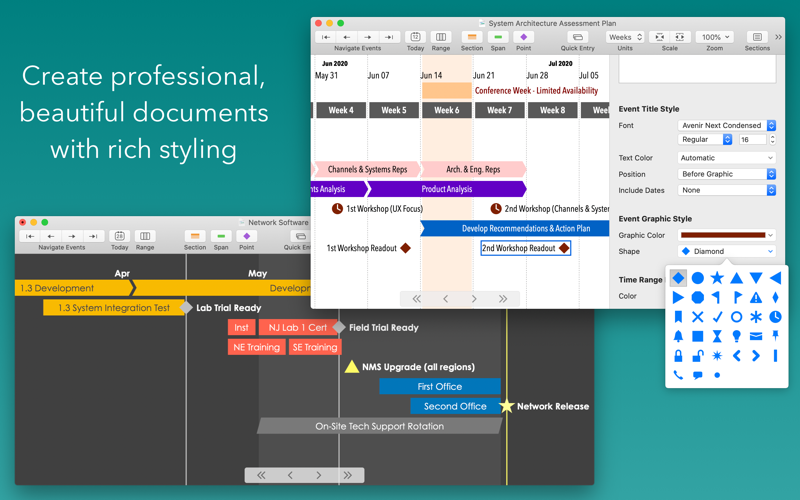Viewport: 800px width, 500px height.
Task: Choose the envelope shape icon
Action: (756, 336)
